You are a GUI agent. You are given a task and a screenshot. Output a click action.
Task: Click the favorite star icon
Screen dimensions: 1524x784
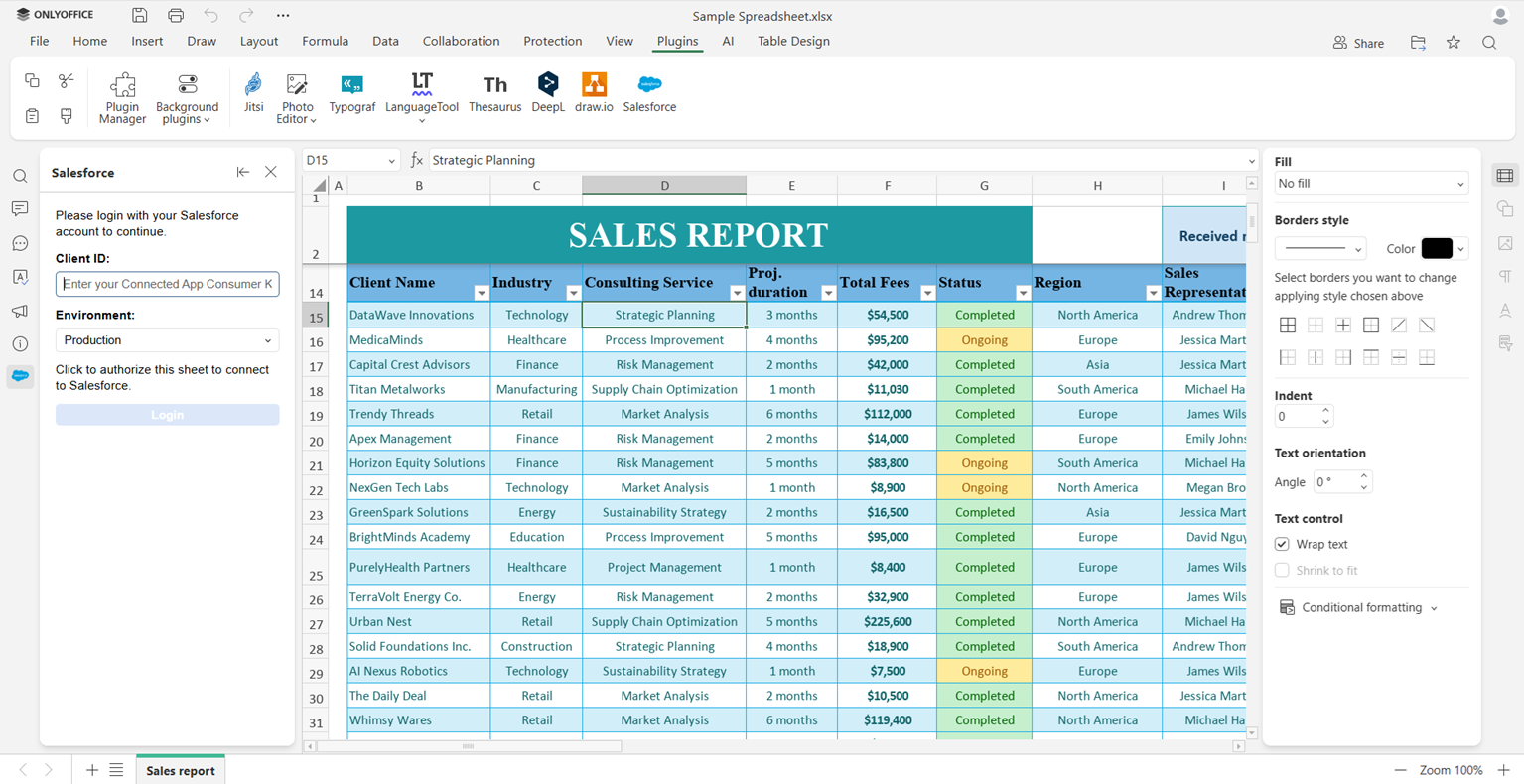(x=1454, y=42)
